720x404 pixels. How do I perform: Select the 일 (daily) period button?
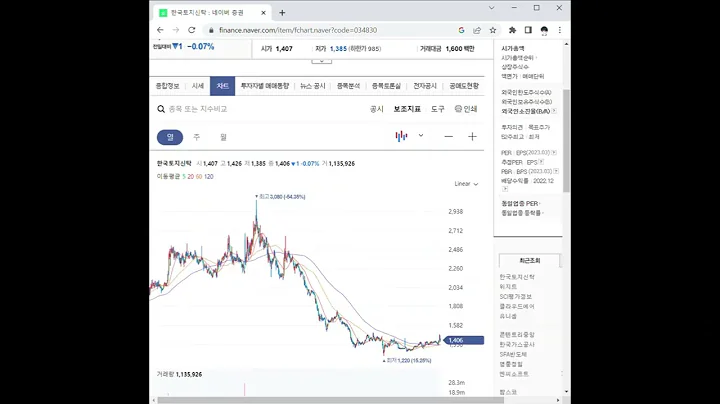[170, 137]
